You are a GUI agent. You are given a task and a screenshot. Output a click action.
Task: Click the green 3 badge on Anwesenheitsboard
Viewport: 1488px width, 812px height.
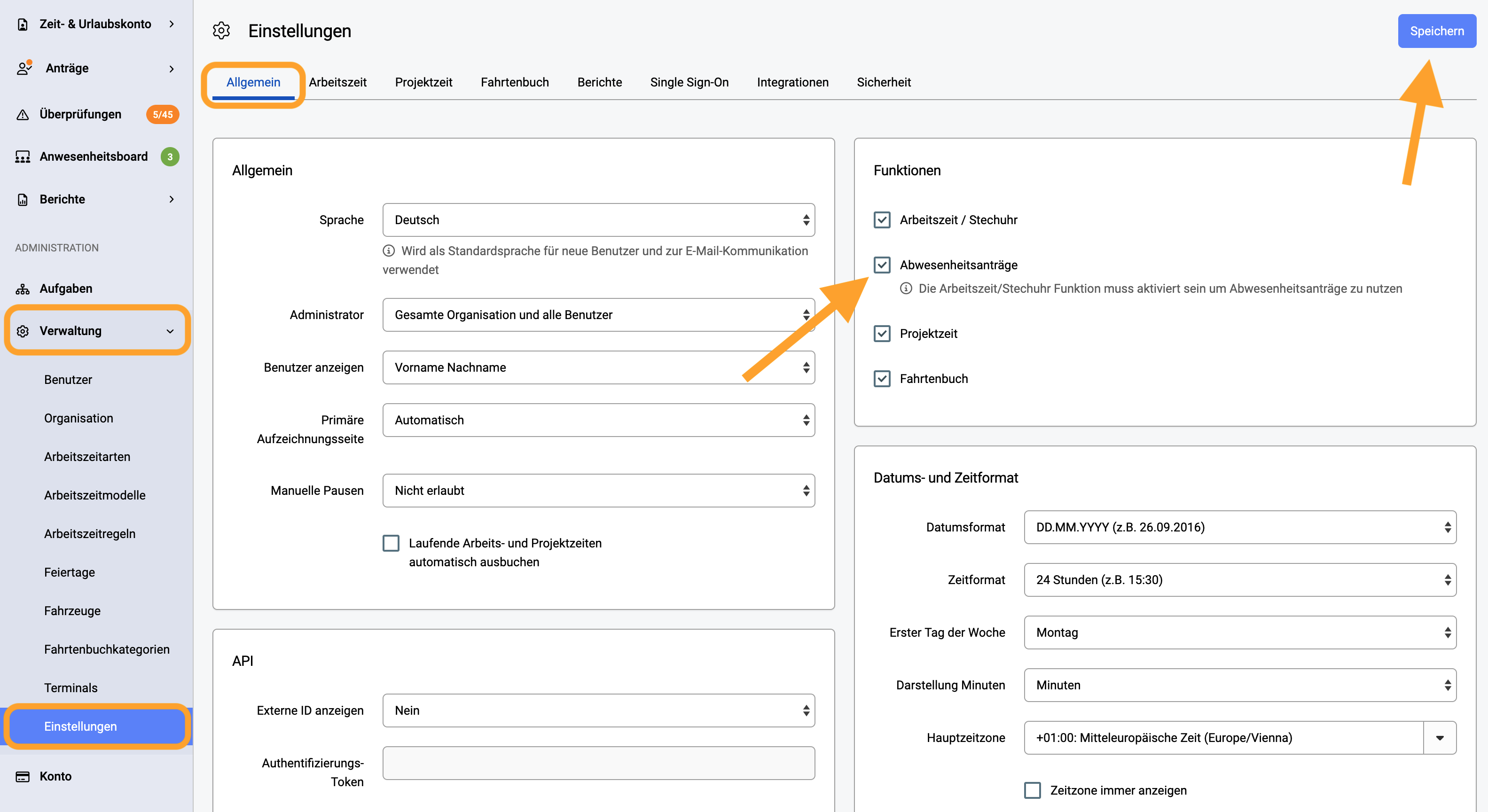(170, 156)
